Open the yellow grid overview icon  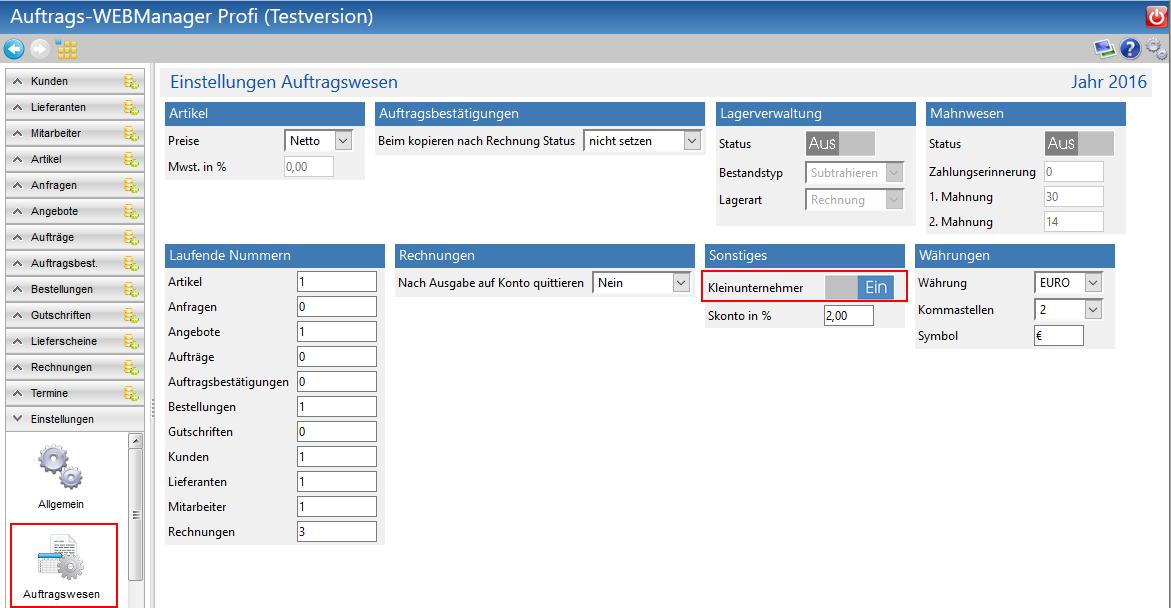[66, 48]
